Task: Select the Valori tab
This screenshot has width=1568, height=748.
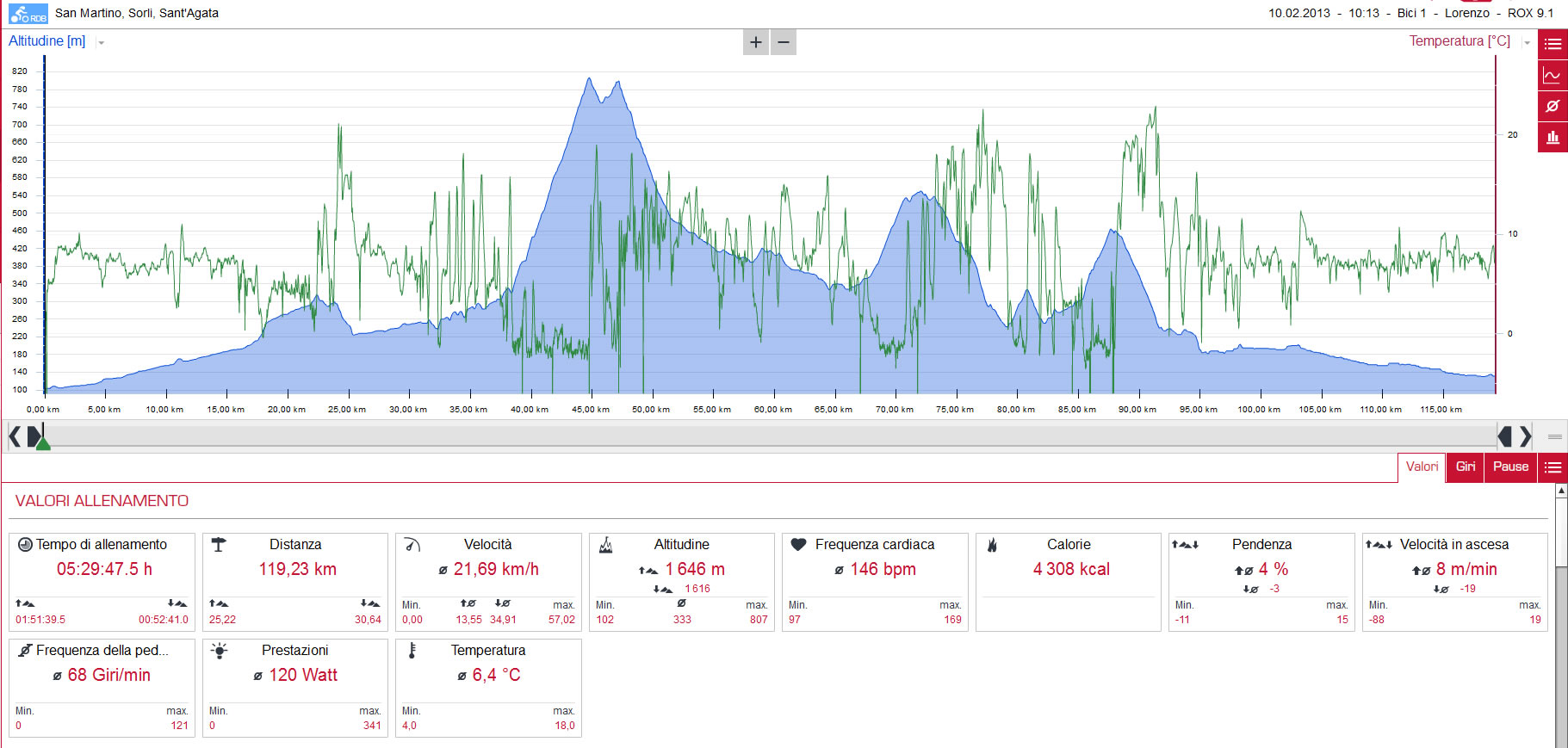Action: click(1422, 467)
